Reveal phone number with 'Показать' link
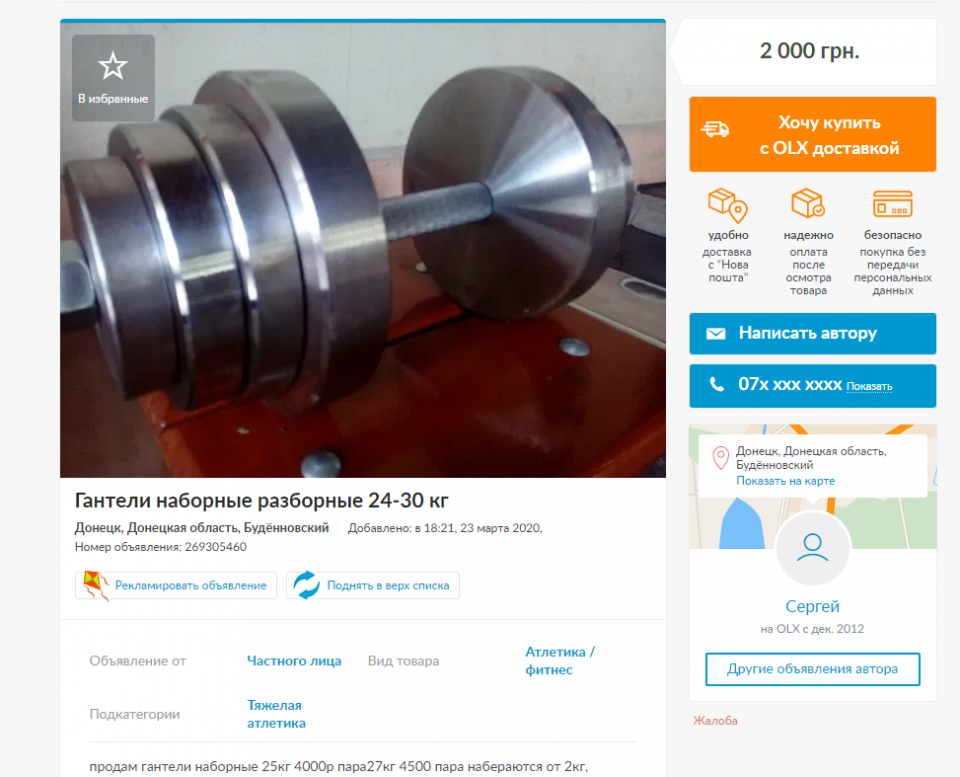Image resolution: width=960 pixels, height=777 pixels. point(869,386)
